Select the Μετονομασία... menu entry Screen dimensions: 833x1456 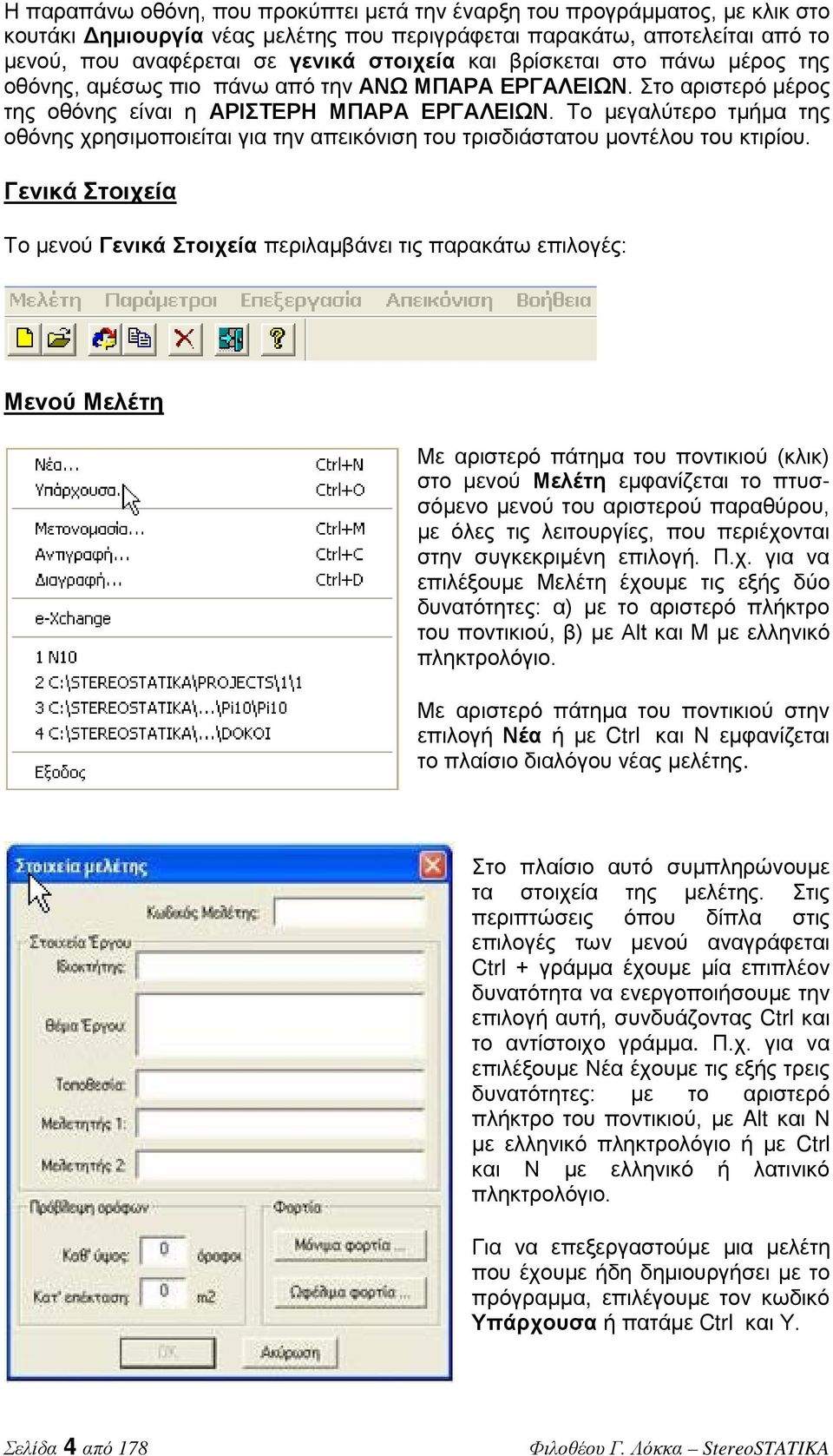coord(200,529)
